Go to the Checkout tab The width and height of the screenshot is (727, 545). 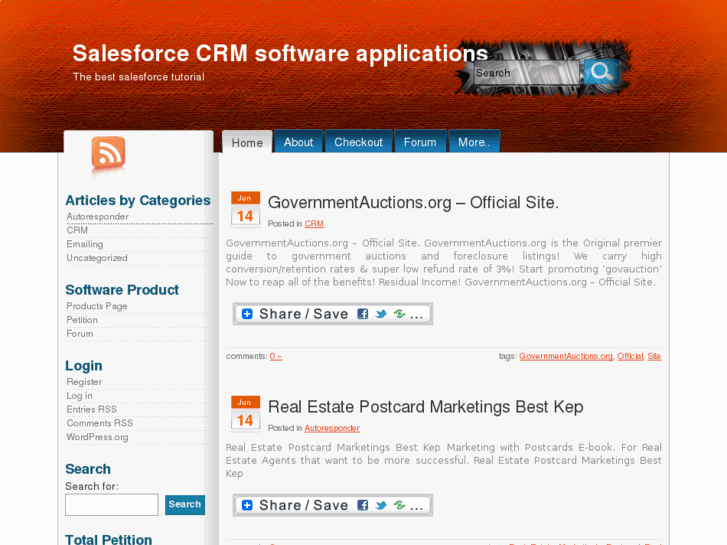click(358, 142)
